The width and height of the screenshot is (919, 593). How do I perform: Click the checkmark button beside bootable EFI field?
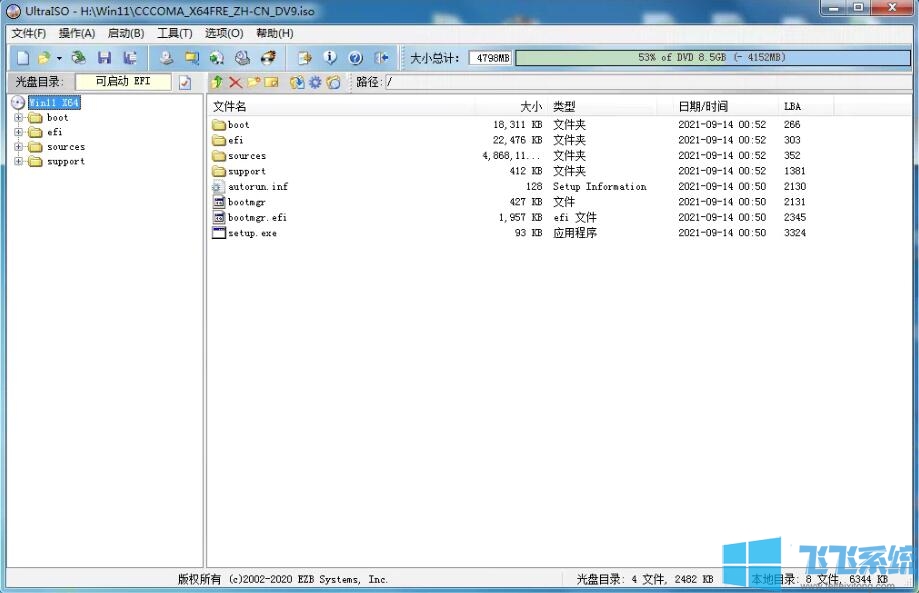[185, 82]
